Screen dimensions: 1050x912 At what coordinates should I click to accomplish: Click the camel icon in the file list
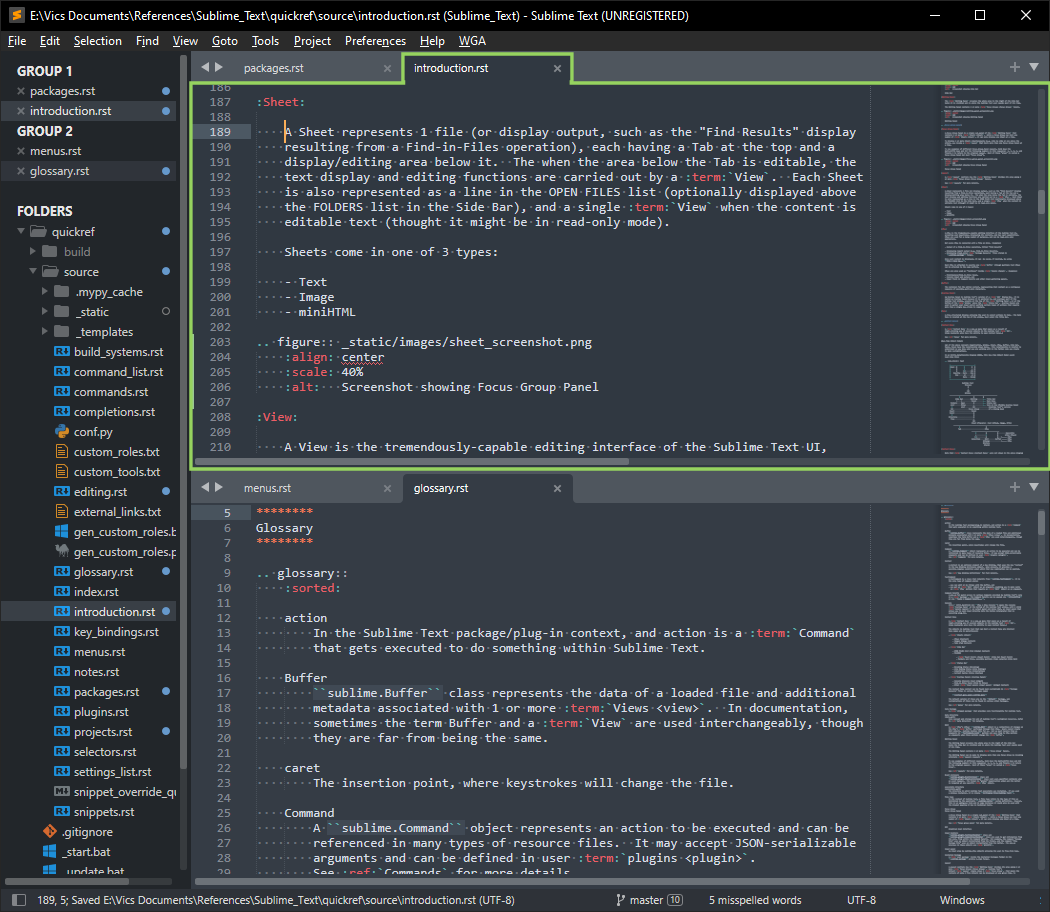click(61, 552)
